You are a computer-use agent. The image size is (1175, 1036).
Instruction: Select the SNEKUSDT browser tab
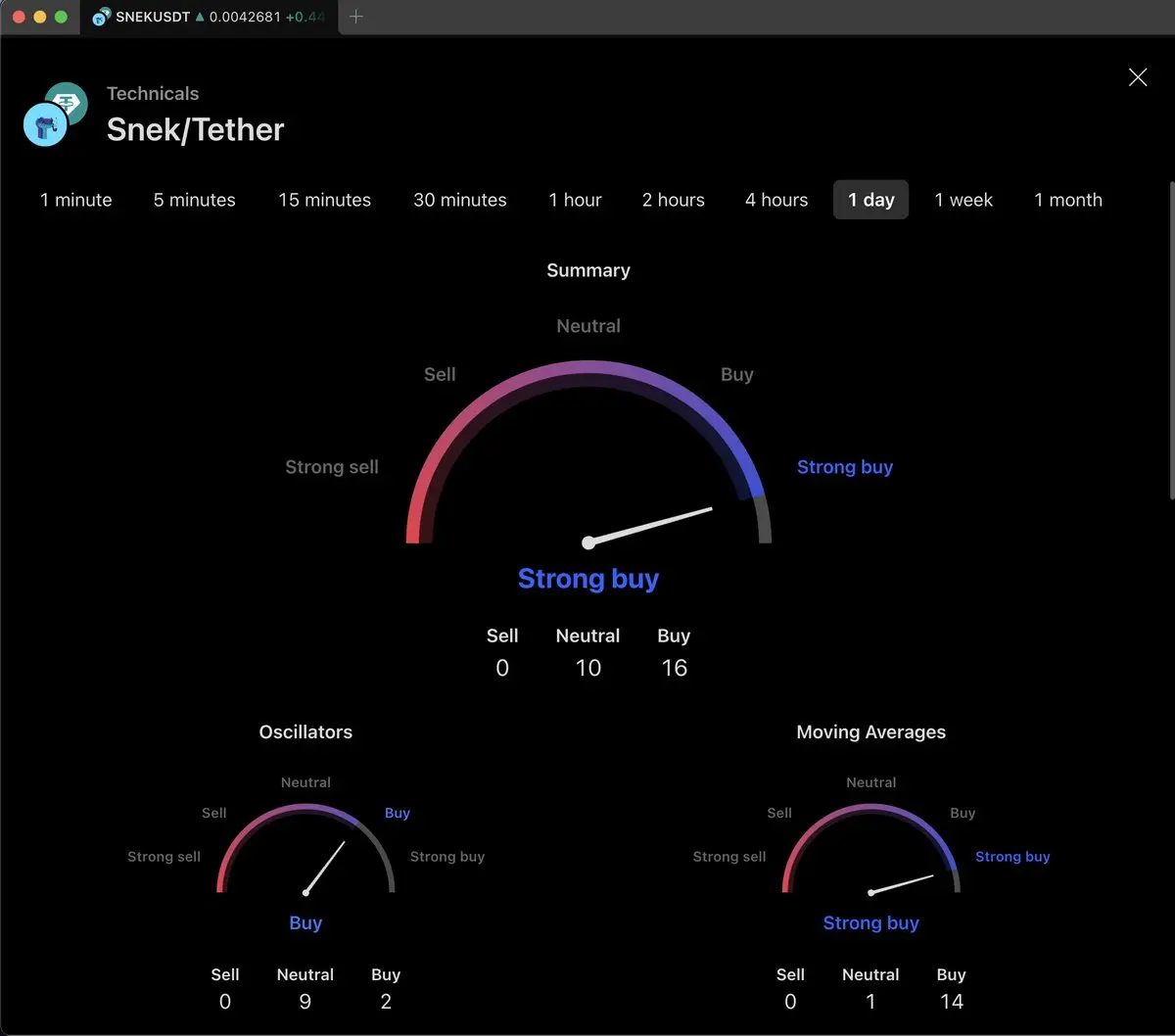(209, 18)
